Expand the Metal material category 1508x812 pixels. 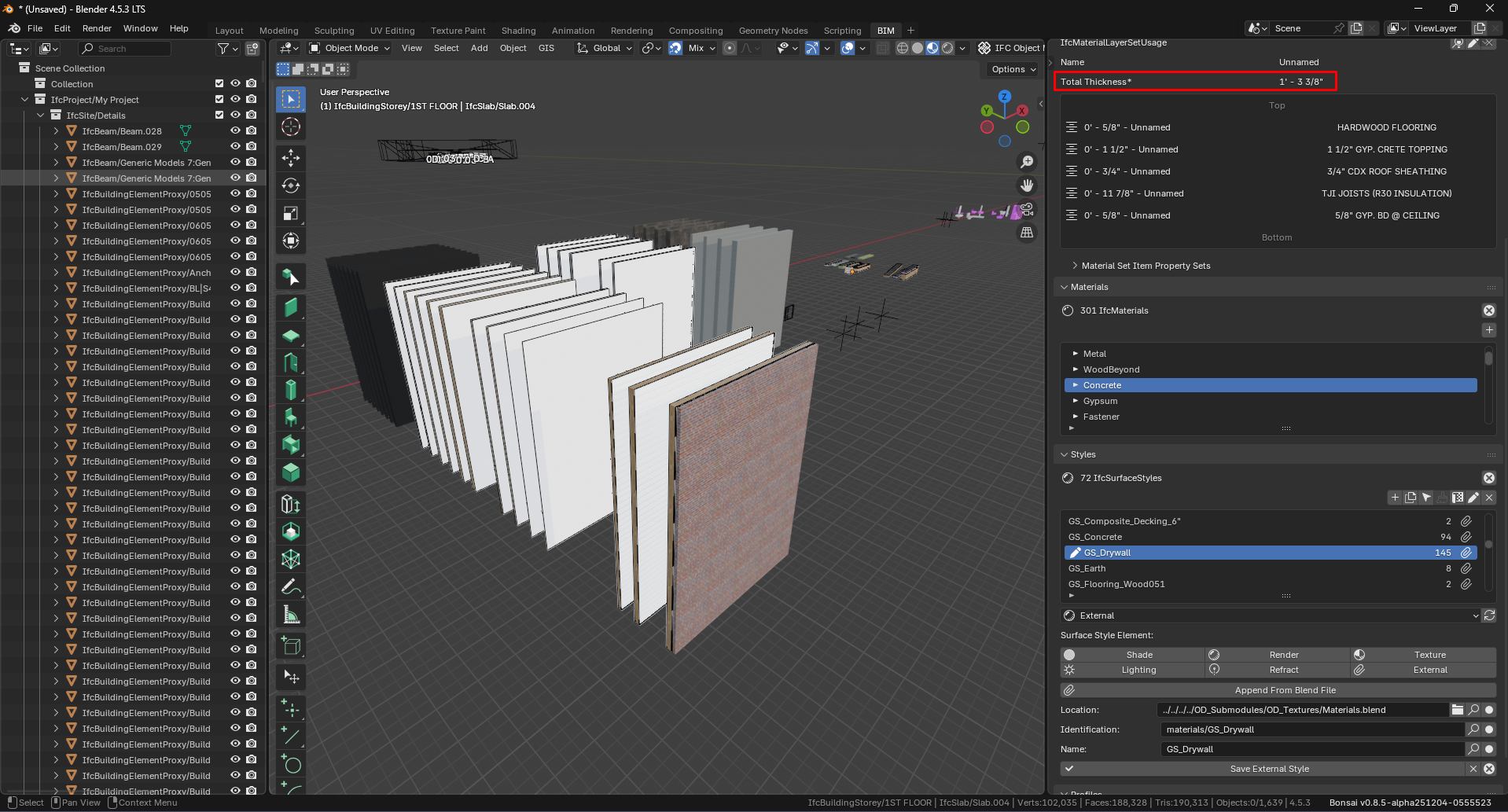pos(1076,354)
